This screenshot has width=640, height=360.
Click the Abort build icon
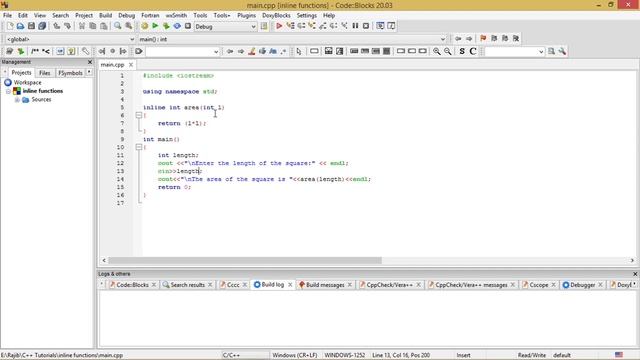click(x=188, y=26)
